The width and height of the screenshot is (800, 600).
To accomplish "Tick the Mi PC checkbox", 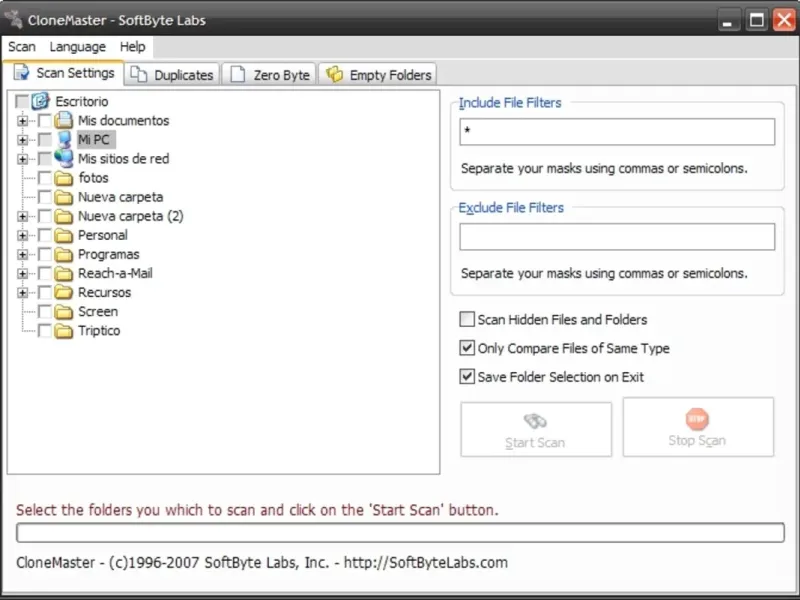I will (x=45, y=139).
